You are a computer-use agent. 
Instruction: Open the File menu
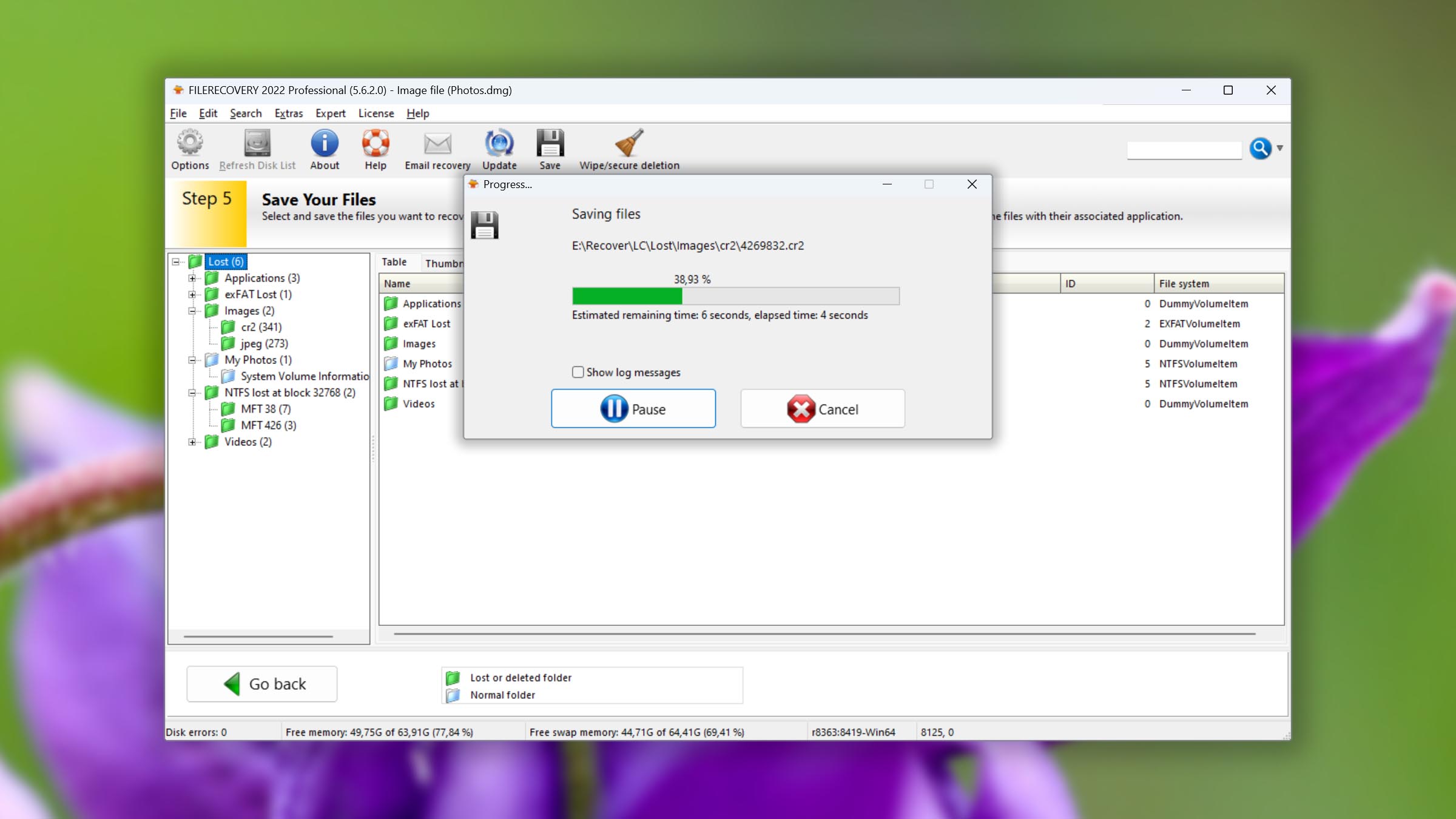tap(178, 113)
